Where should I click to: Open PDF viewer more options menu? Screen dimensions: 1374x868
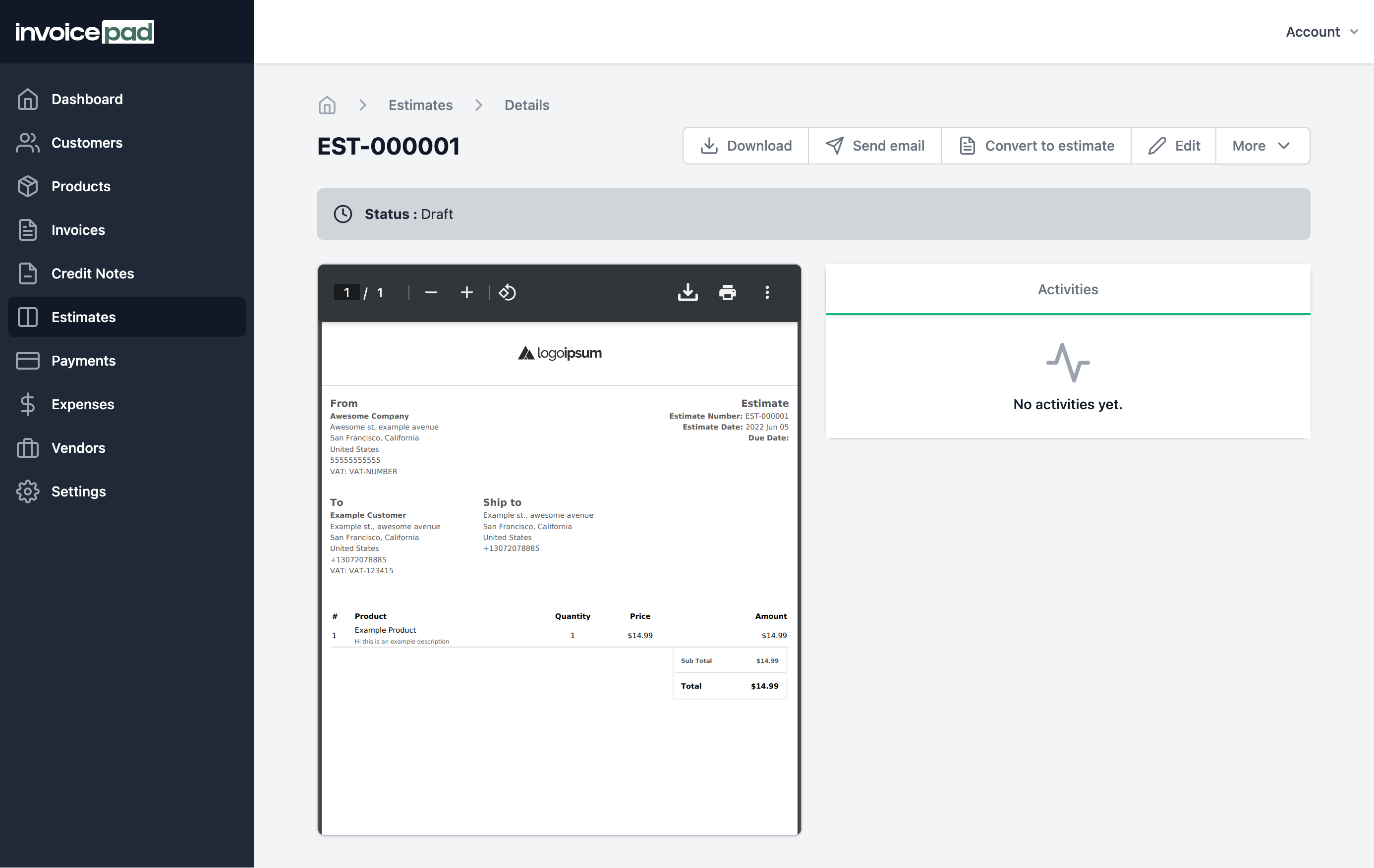click(x=767, y=293)
